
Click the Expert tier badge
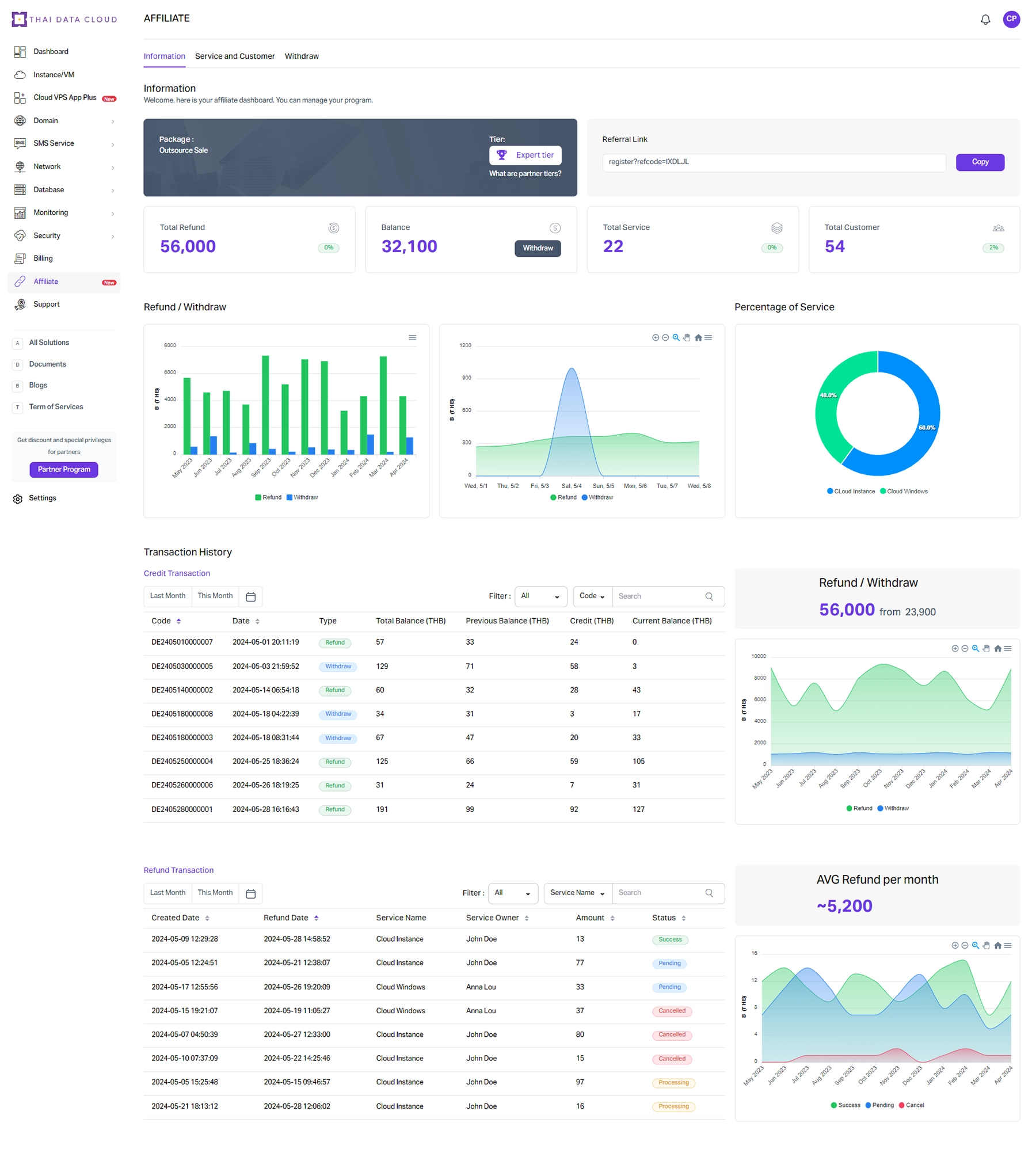coord(525,155)
